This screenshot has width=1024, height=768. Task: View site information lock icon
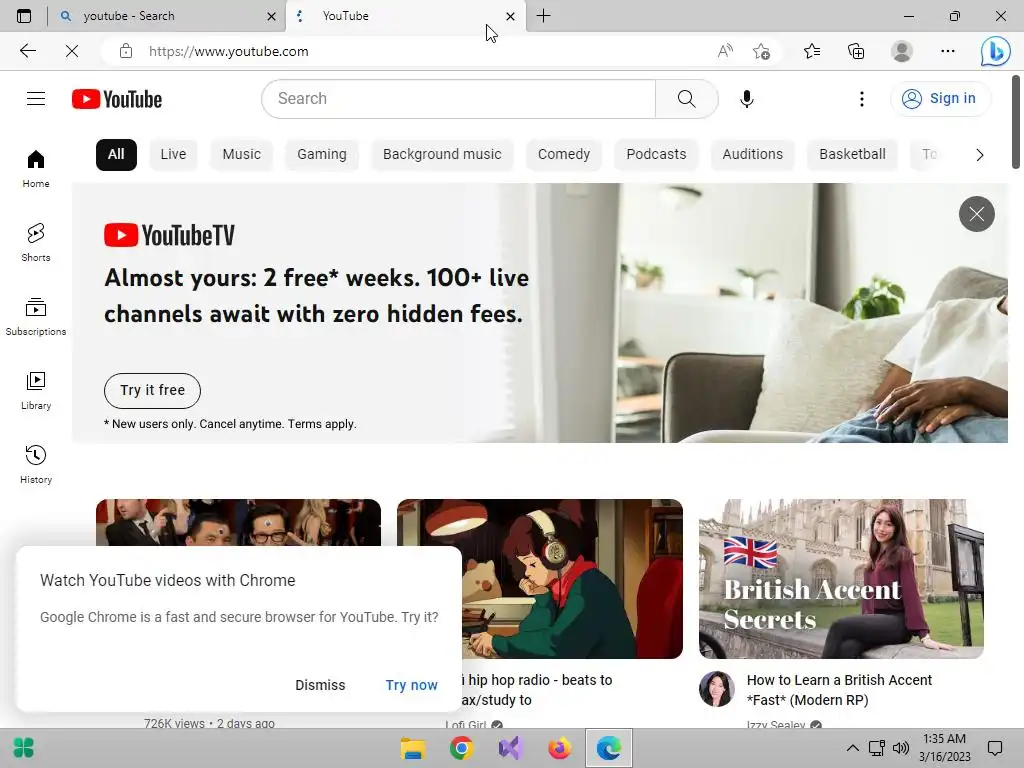coord(126,51)
